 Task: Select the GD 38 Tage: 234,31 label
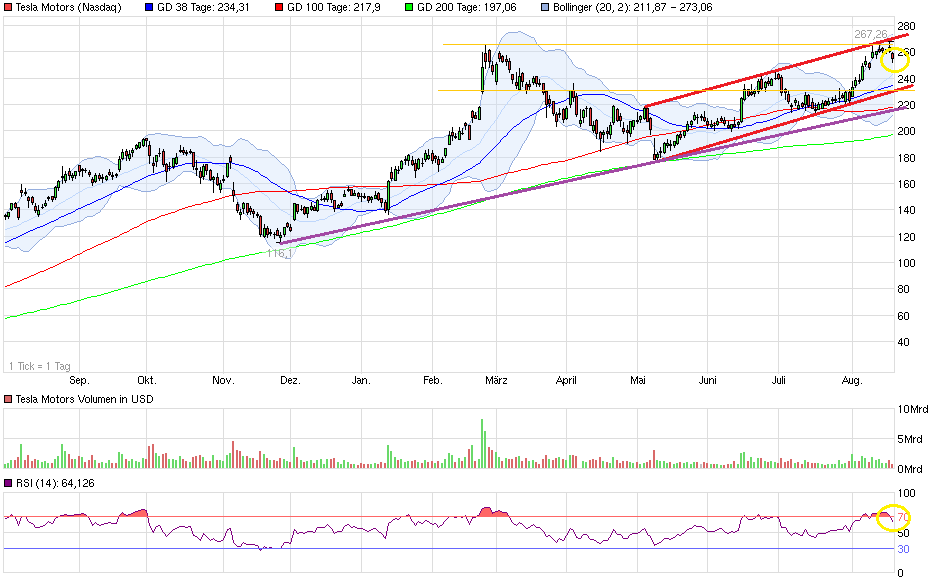pos(203,8)
